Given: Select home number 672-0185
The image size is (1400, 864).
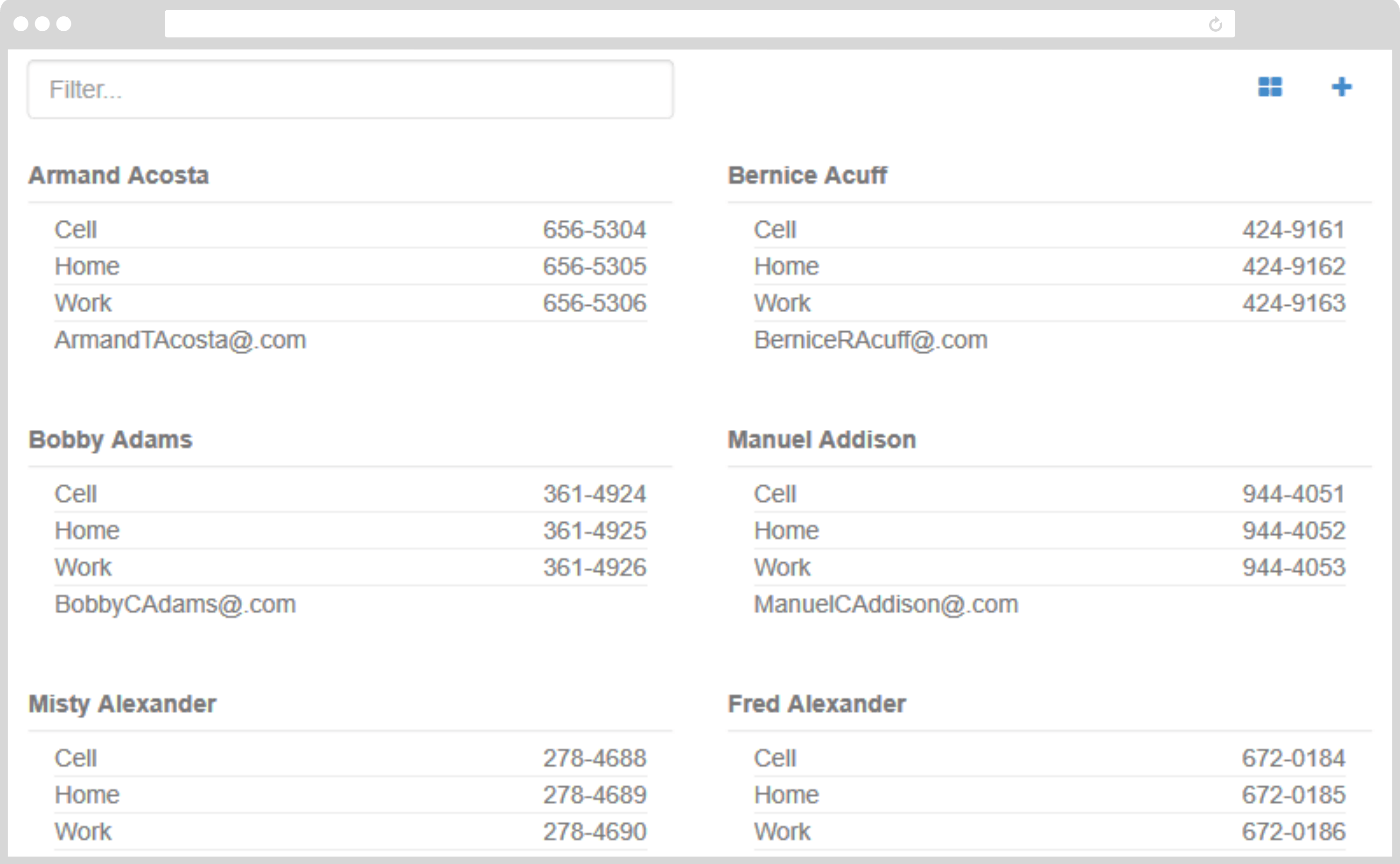Looking at the screenshot, I should pyautogui.click(x=1294, y=795).
